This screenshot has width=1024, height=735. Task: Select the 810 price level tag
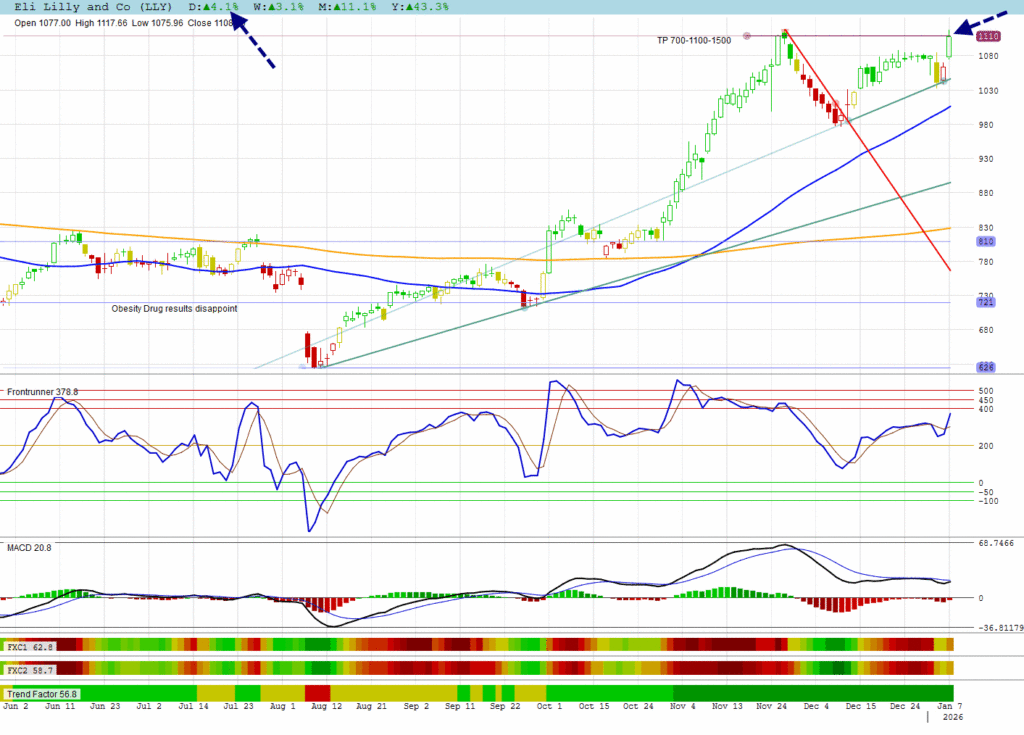985,241
